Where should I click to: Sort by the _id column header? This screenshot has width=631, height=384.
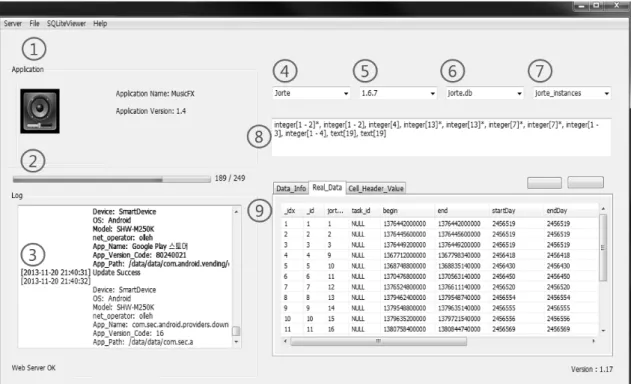click(x=310, y=211)
